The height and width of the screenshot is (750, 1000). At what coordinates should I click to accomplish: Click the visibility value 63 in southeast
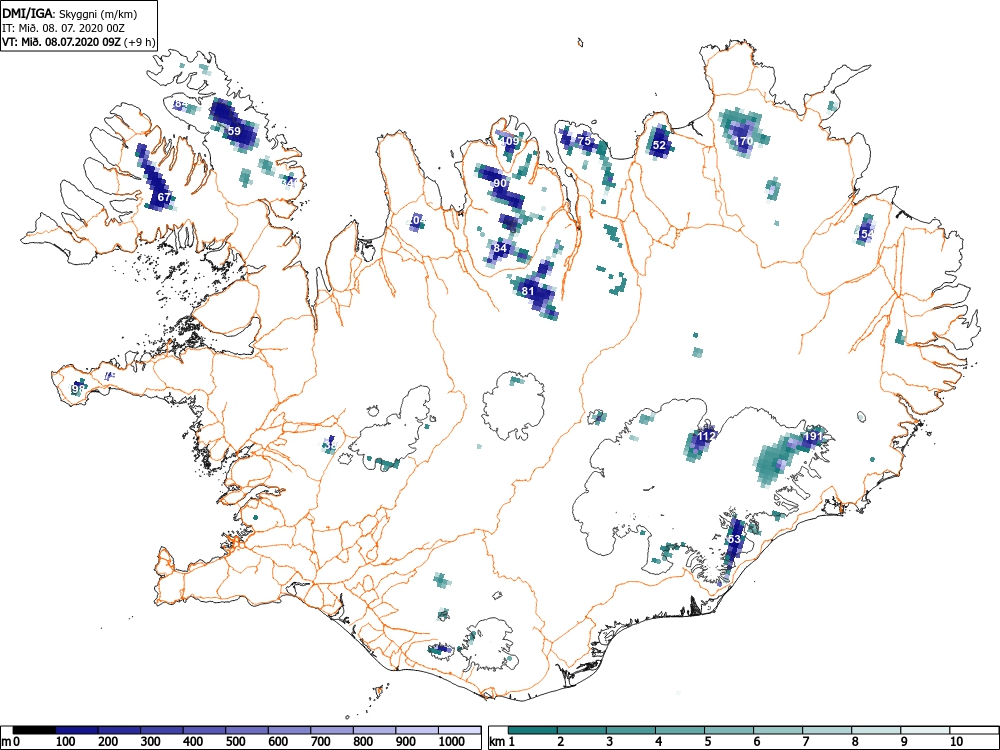pos(734,539)
